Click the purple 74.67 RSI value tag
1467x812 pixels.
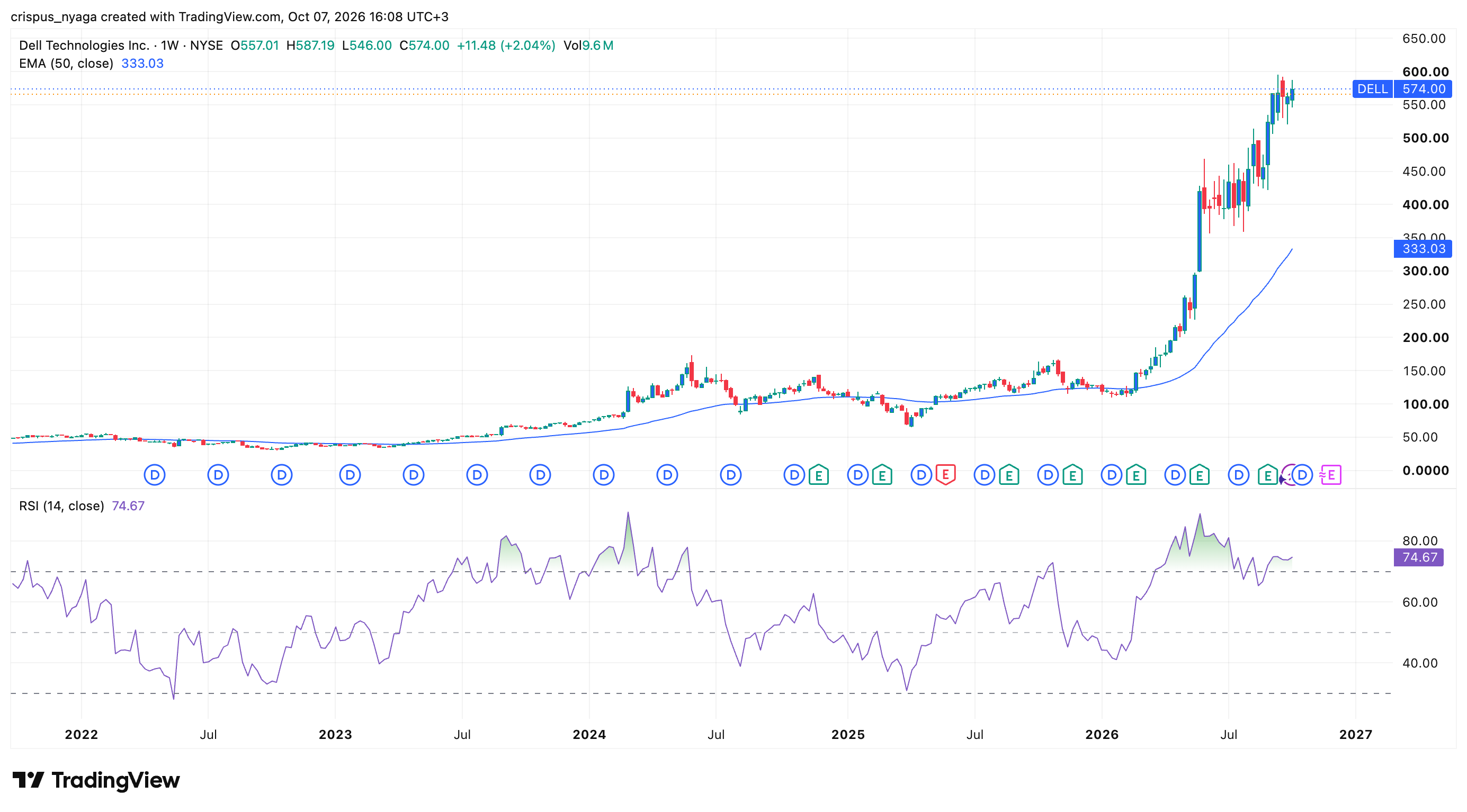pos(1419,557)
